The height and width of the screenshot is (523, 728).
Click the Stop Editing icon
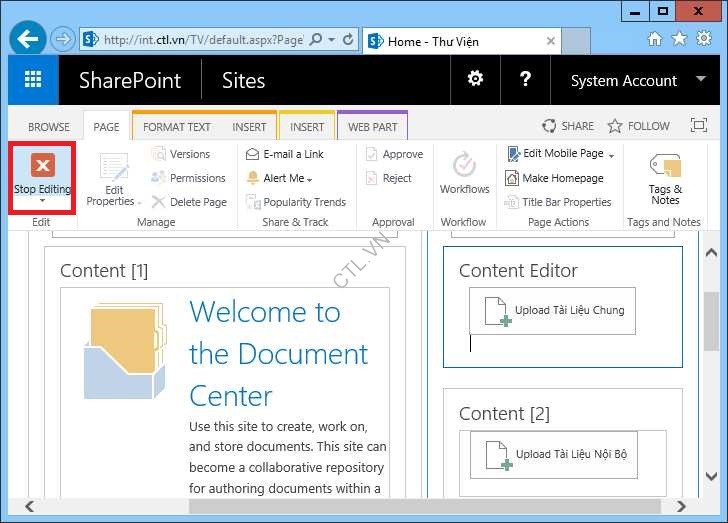(42, 166)
